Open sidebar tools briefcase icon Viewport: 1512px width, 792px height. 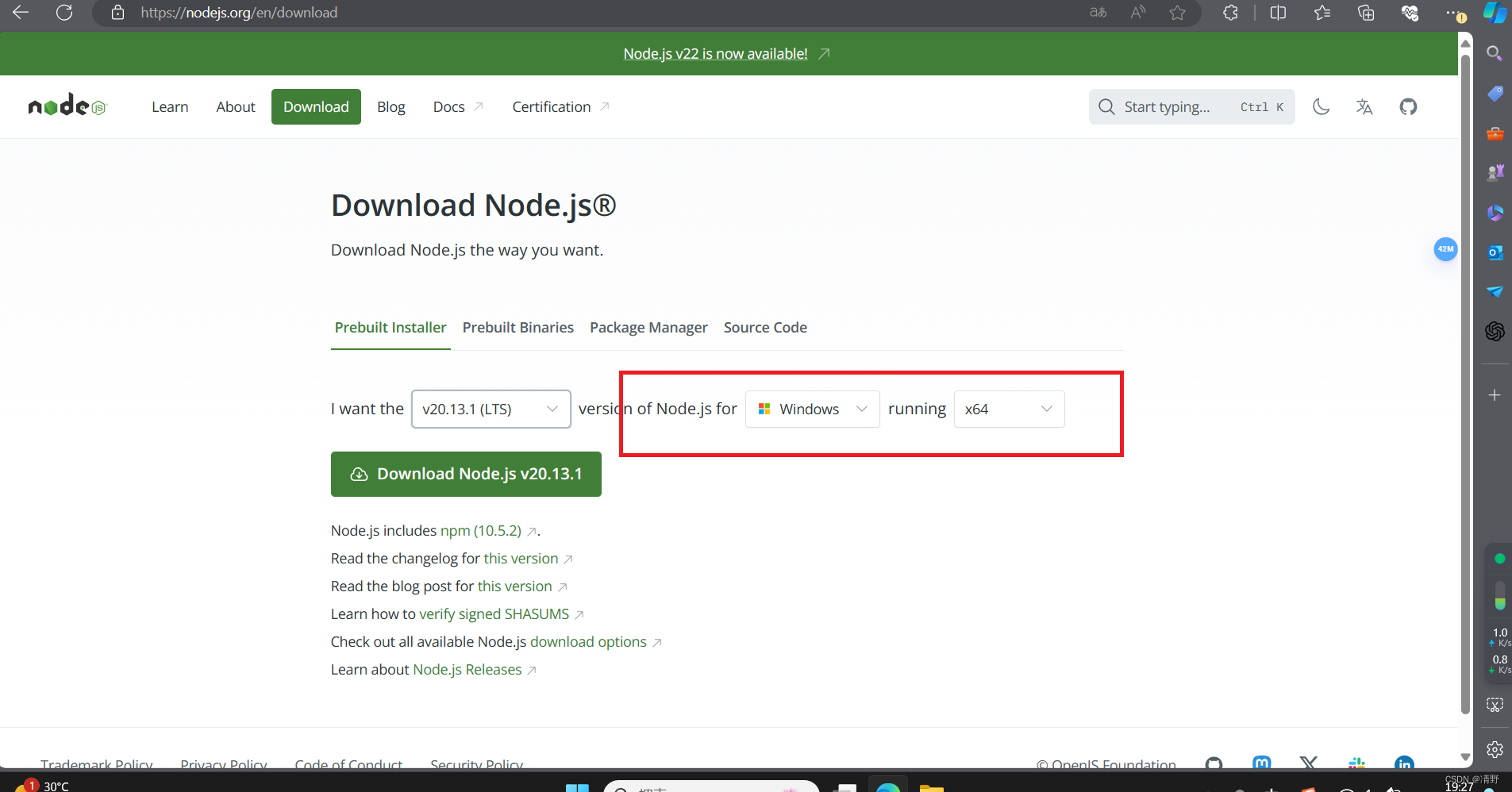1495,133
